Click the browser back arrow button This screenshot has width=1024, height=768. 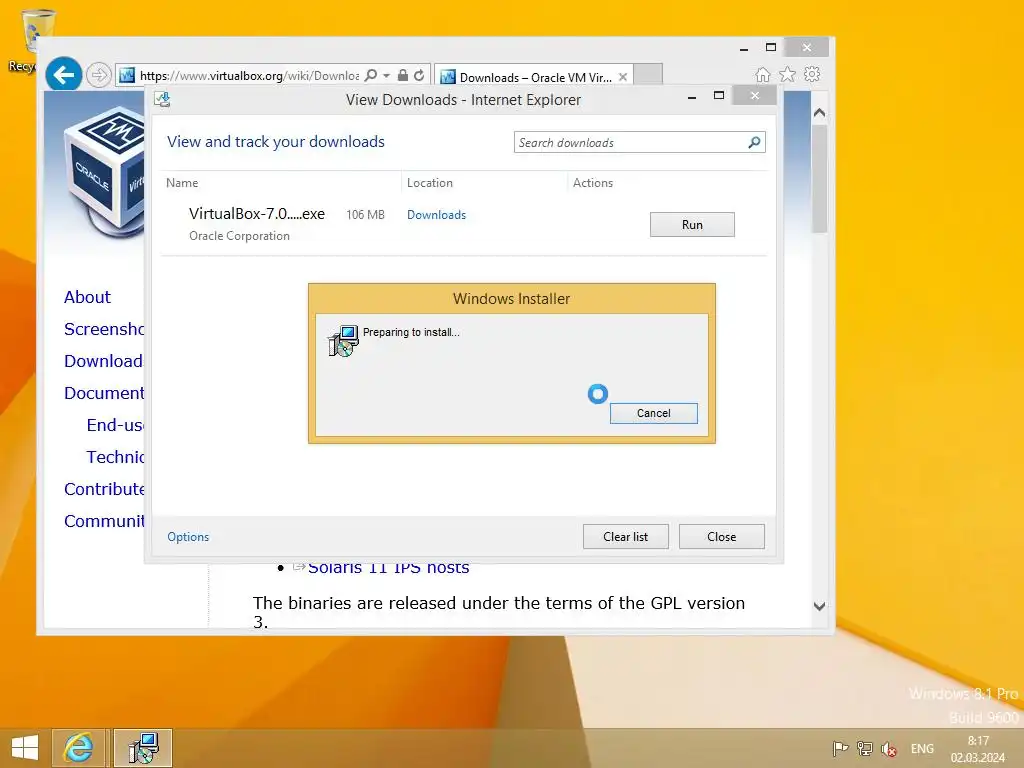click(63, 75)
